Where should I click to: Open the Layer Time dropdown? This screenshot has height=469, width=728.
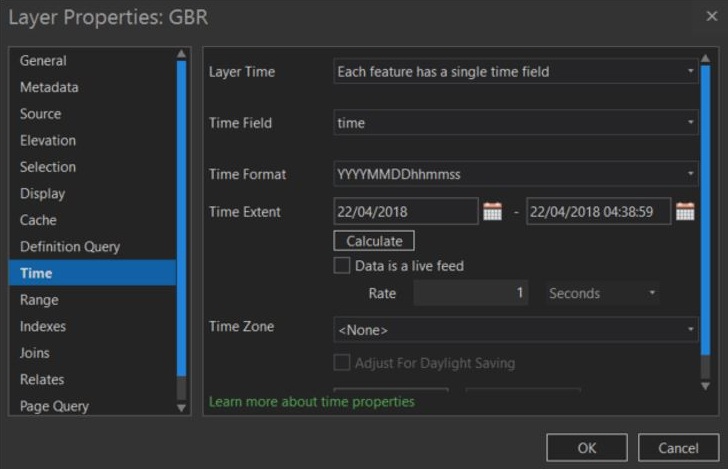point(516,72)
